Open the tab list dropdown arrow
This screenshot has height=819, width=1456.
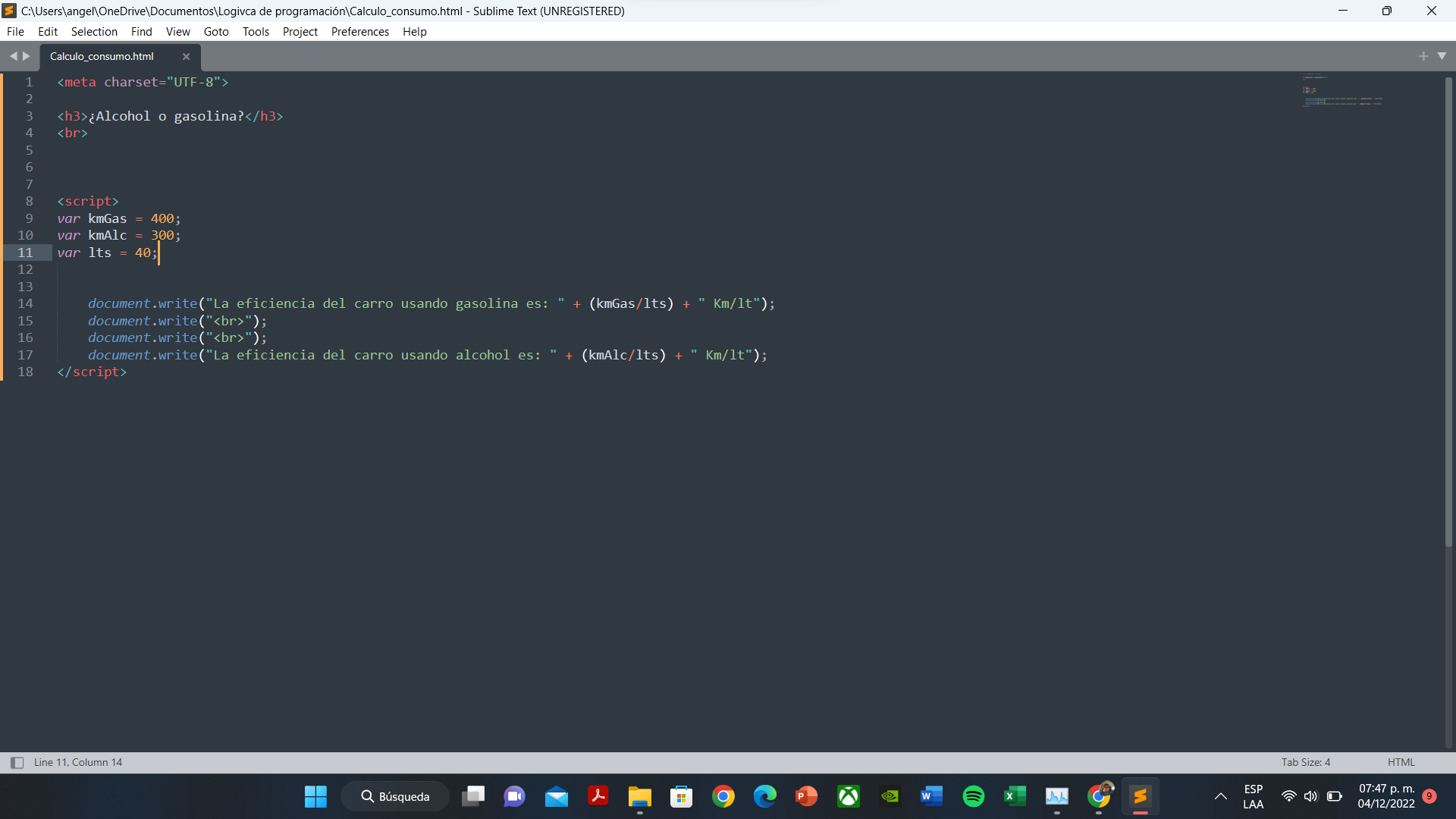1442,56
